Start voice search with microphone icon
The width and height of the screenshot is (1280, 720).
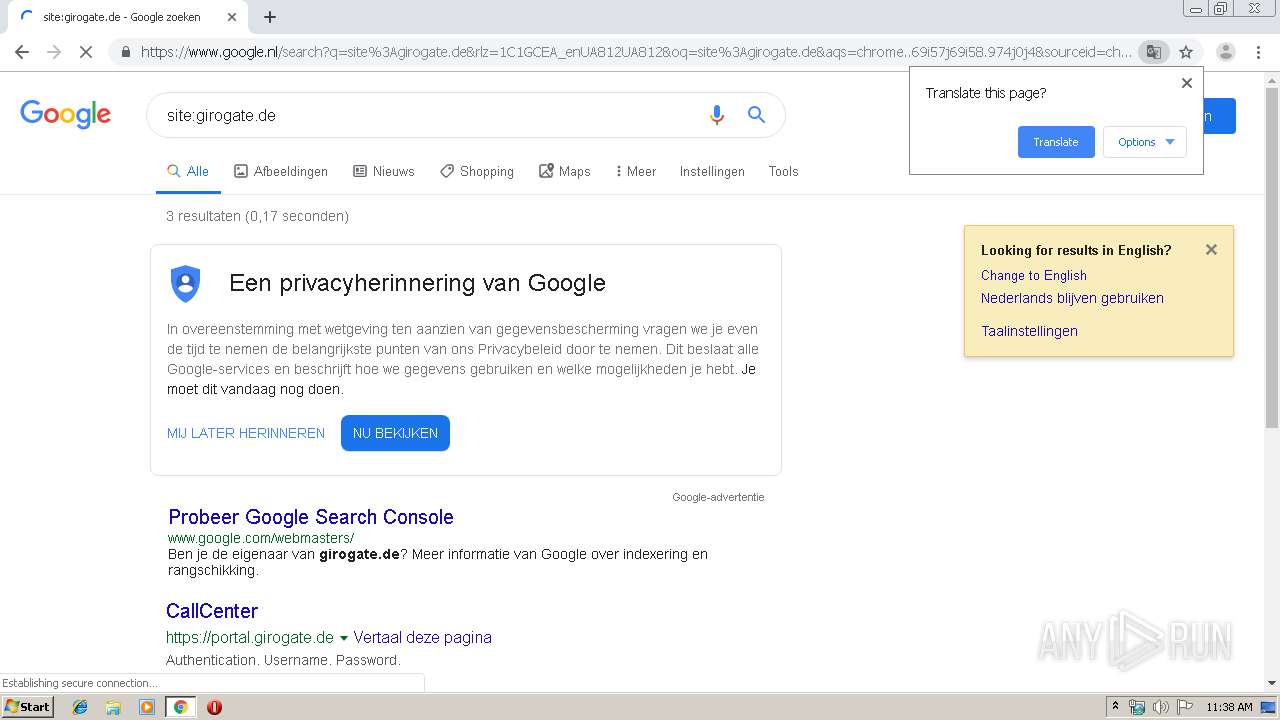(x=716, y=115)
